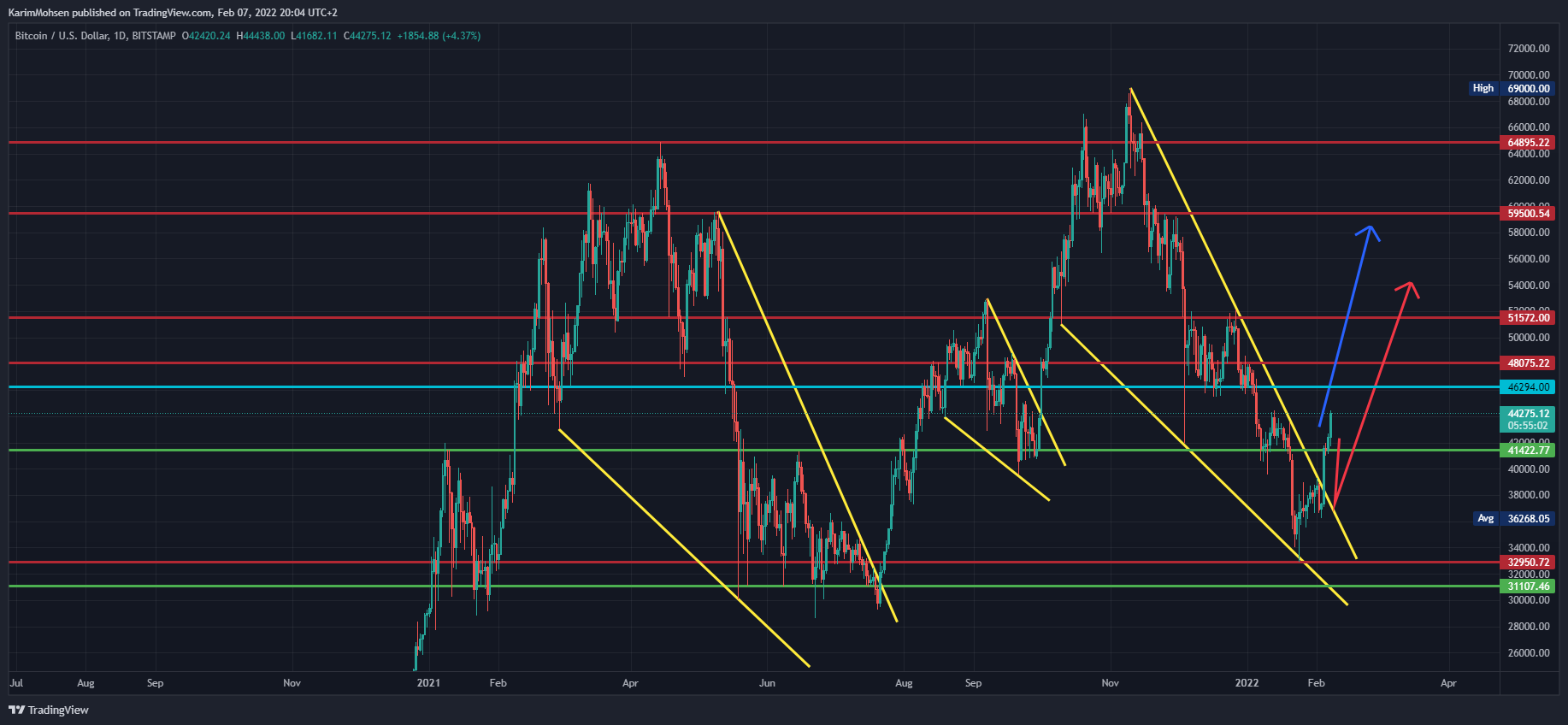Click the Jul label on time axis
This screenshot has width=1568, height=725.
click(x=16, y=683)
